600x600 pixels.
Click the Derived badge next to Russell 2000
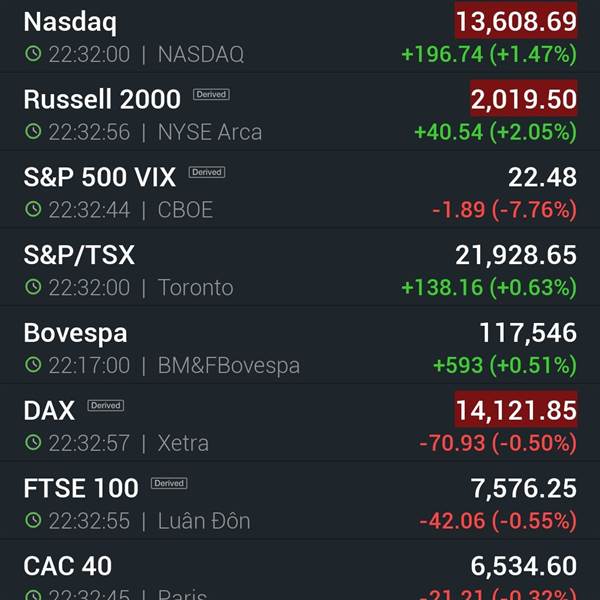point(211,95)
